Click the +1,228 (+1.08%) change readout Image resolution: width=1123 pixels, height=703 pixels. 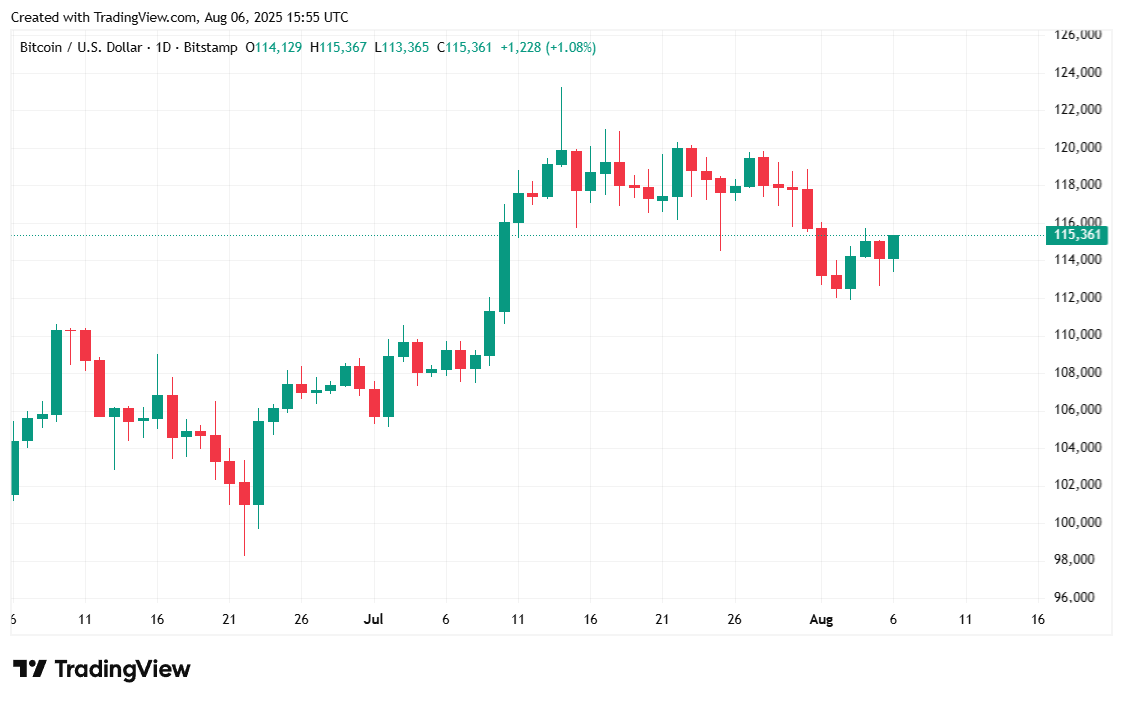click(548, 47)
